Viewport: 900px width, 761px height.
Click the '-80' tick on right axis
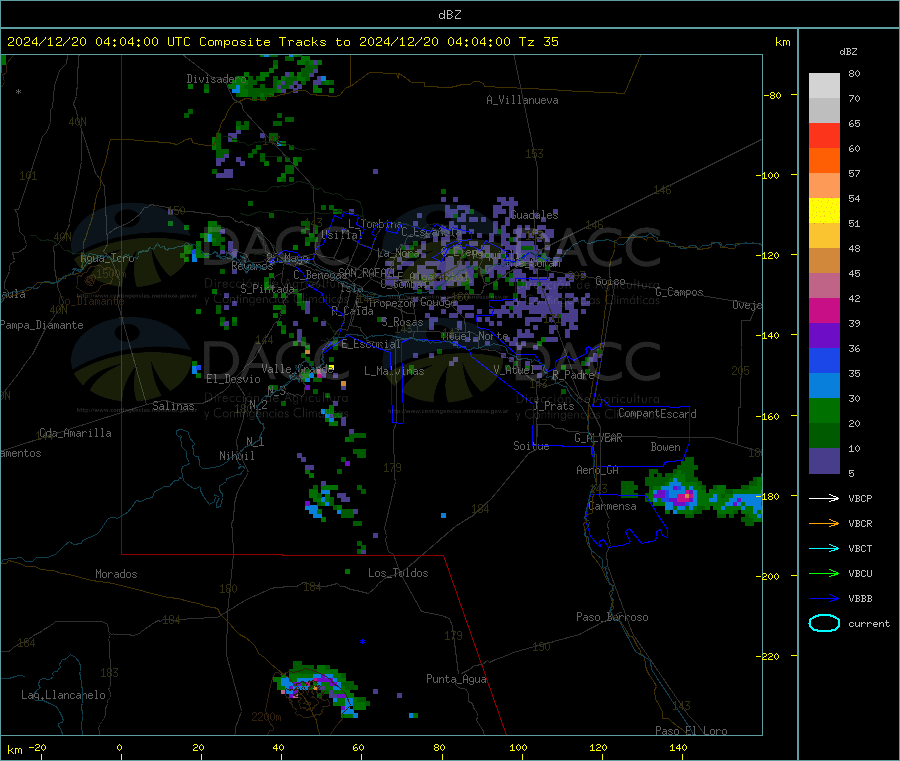[x=772, y=95]
